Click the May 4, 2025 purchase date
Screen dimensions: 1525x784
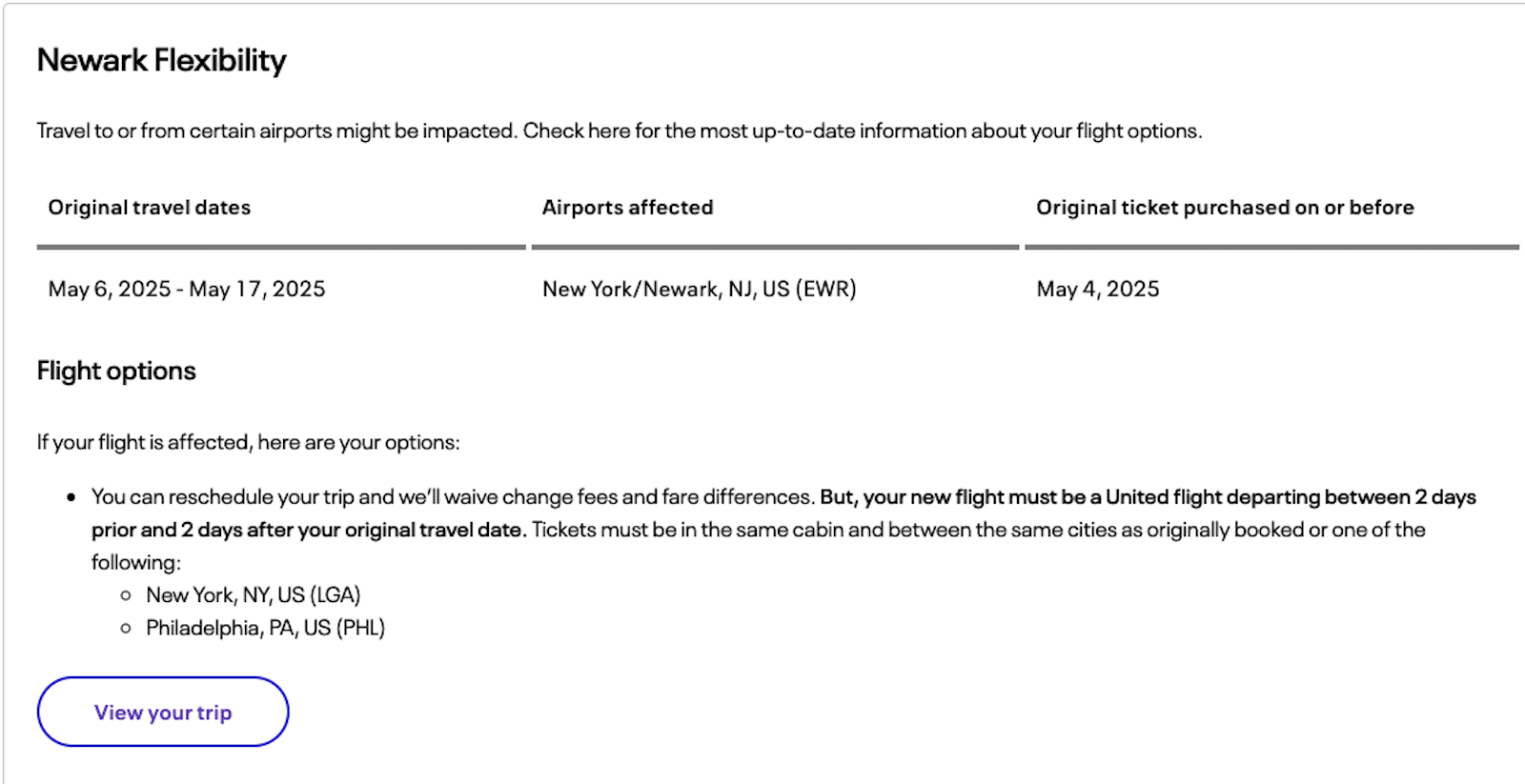pos(1098,289)
